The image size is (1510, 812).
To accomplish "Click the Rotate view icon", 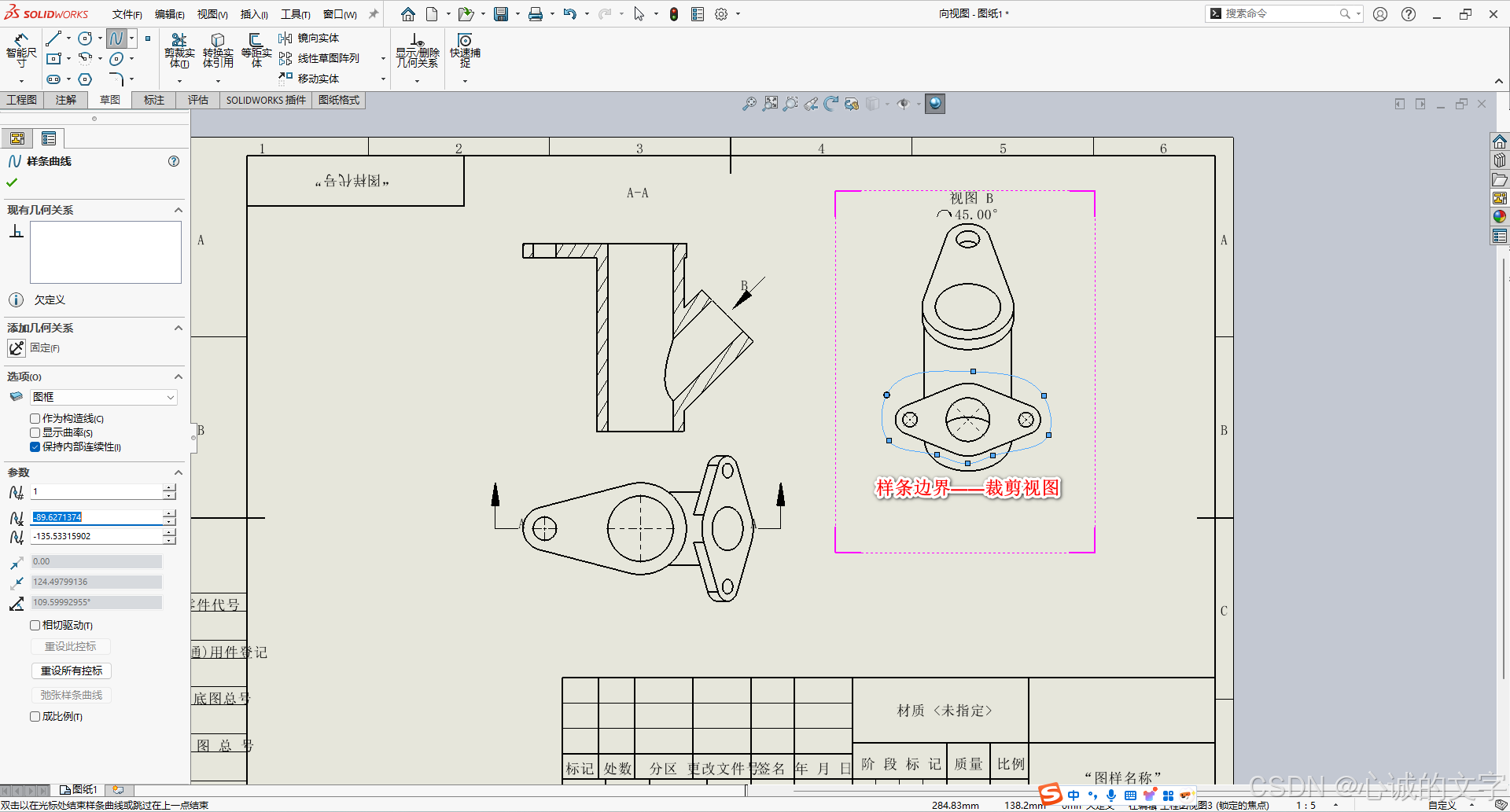I will 831,104.
